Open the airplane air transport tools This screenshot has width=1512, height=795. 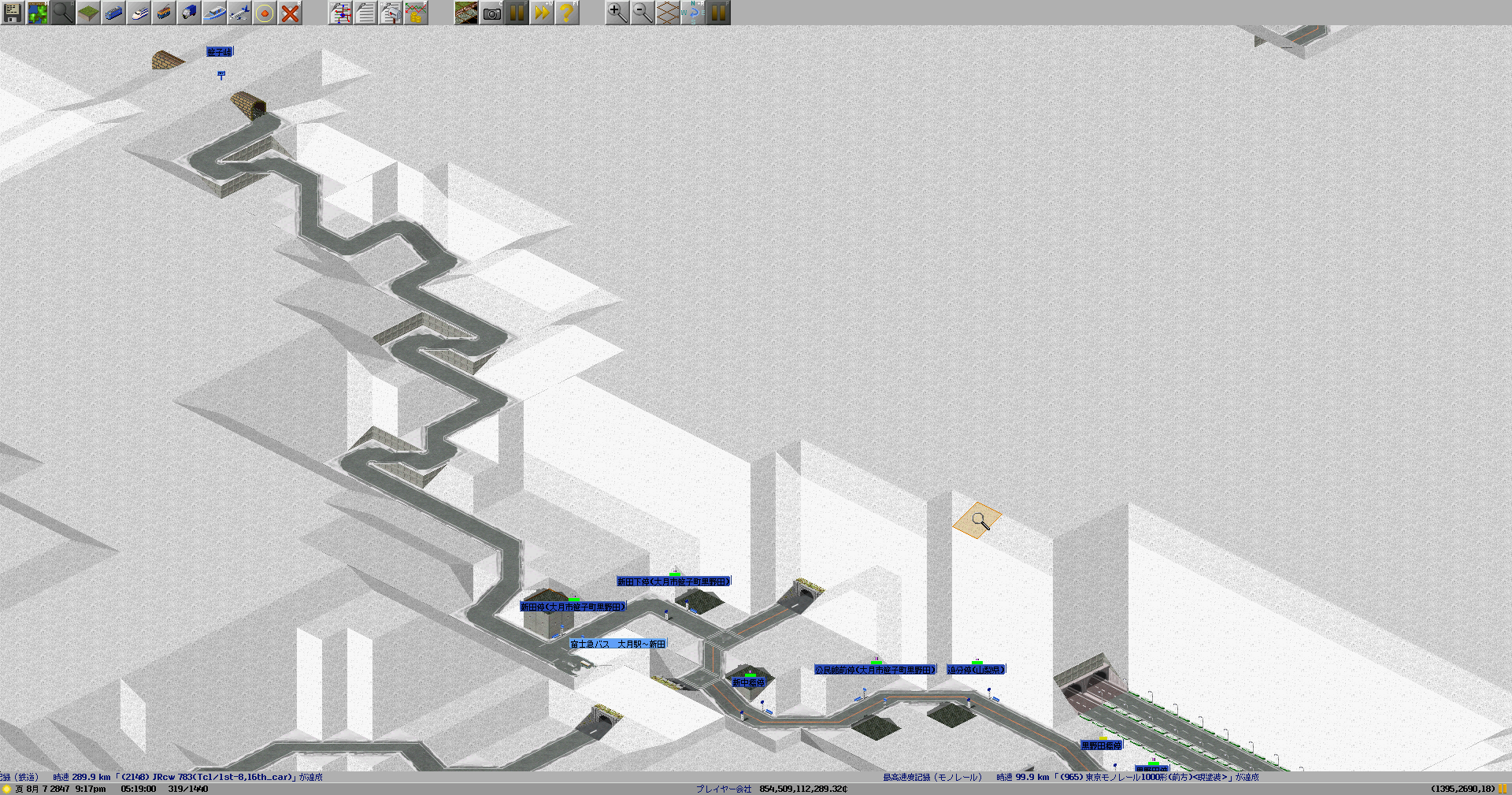click(239, 13)
